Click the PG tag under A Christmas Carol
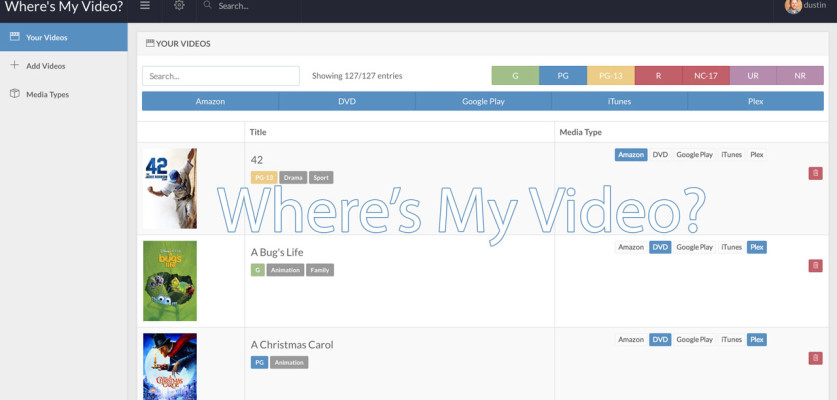The height and width of the screenshot is (400, 837). pos(259,362)
